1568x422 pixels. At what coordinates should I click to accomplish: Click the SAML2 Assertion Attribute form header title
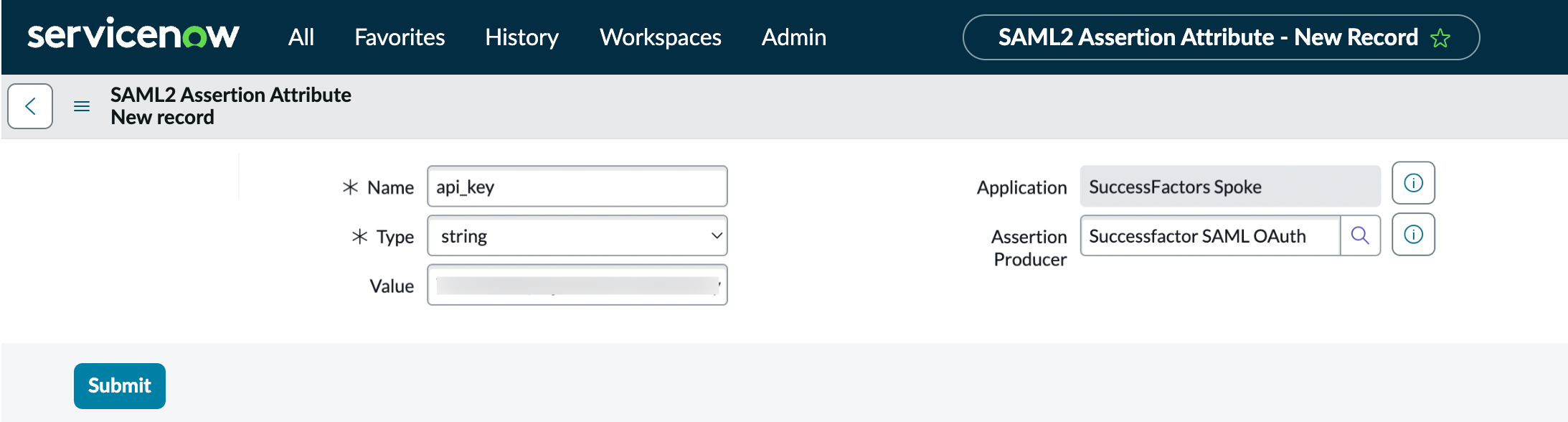231,95
